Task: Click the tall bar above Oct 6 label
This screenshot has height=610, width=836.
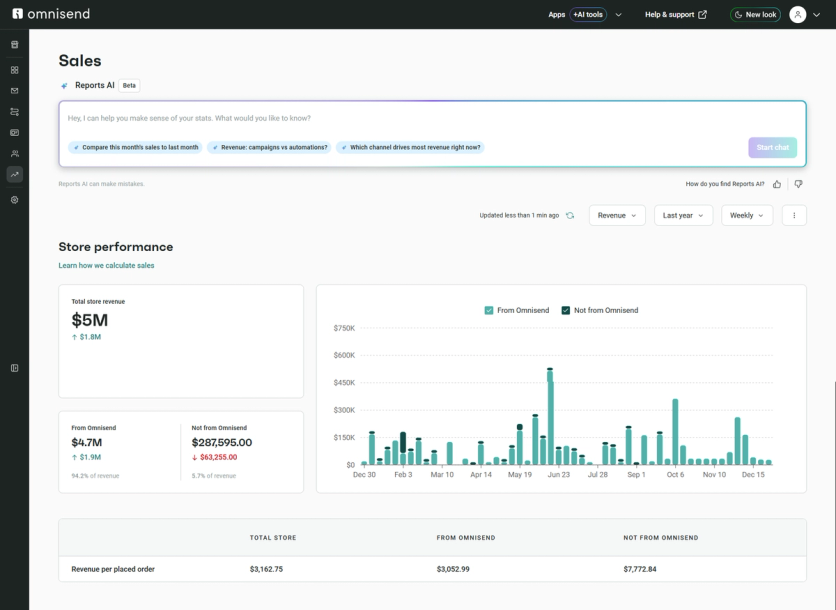Action: pos(675,432)
